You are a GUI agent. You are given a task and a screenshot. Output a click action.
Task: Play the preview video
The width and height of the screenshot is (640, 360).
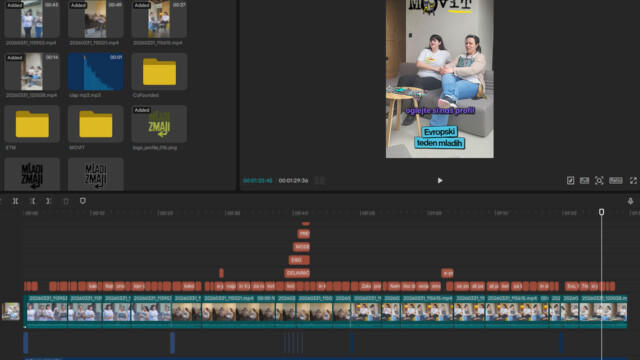click(440, 180)
